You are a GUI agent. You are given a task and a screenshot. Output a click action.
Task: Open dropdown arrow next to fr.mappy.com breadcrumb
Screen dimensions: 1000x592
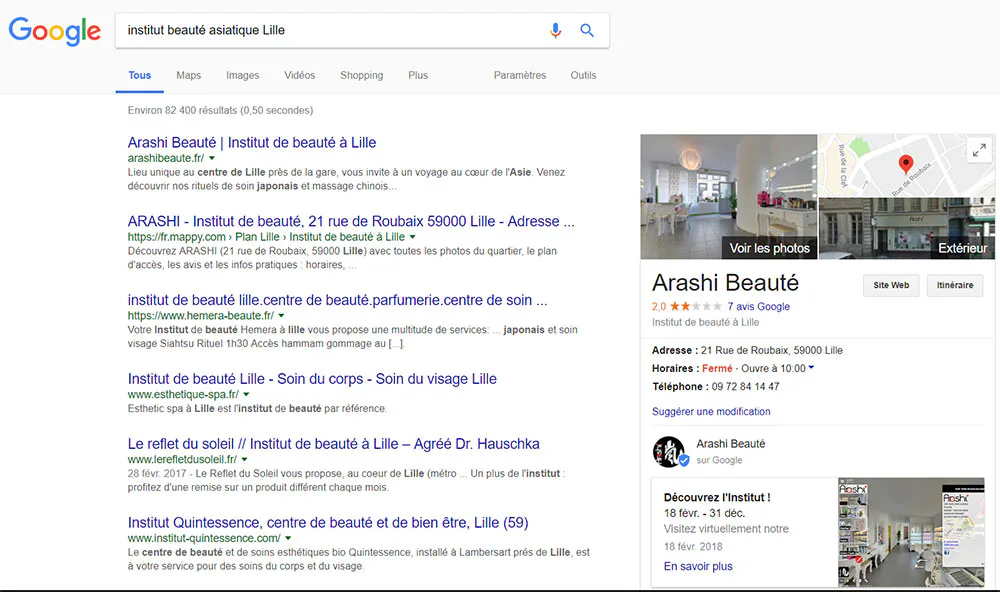tap(413, 237)
